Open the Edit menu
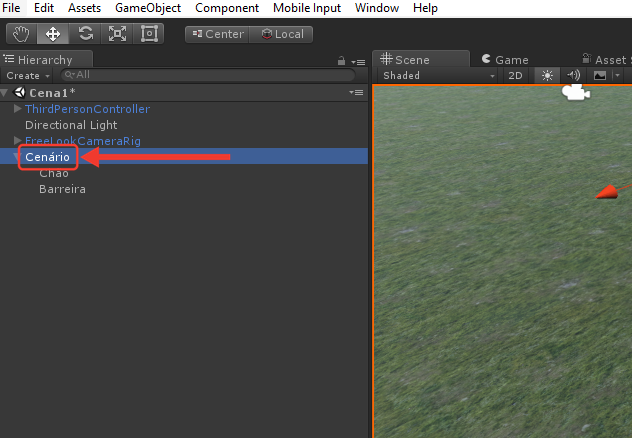This screenshot has width=632, height=438. point(44,8)
